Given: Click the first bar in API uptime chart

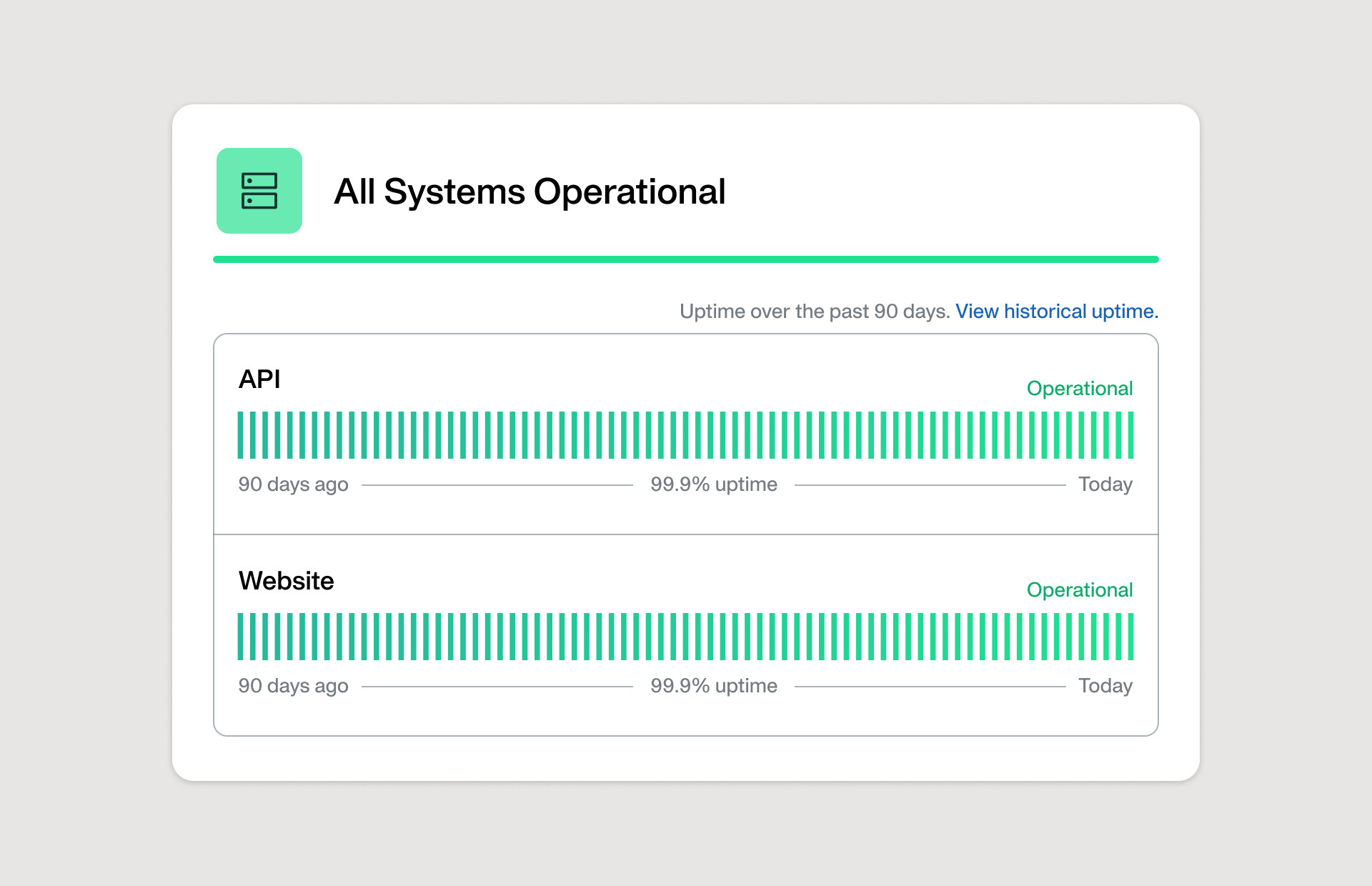Looking at the screenshot, I should (241, 435).
